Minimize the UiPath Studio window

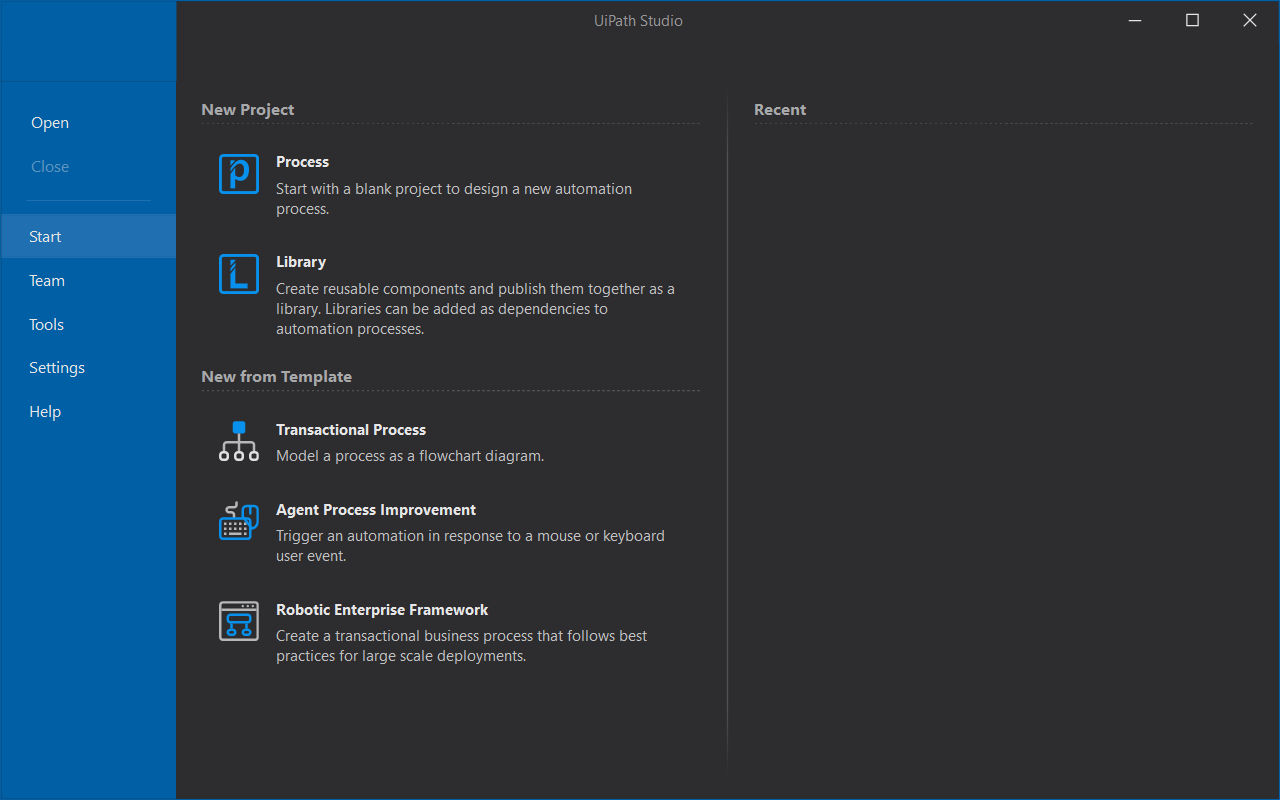[1135, 21]
